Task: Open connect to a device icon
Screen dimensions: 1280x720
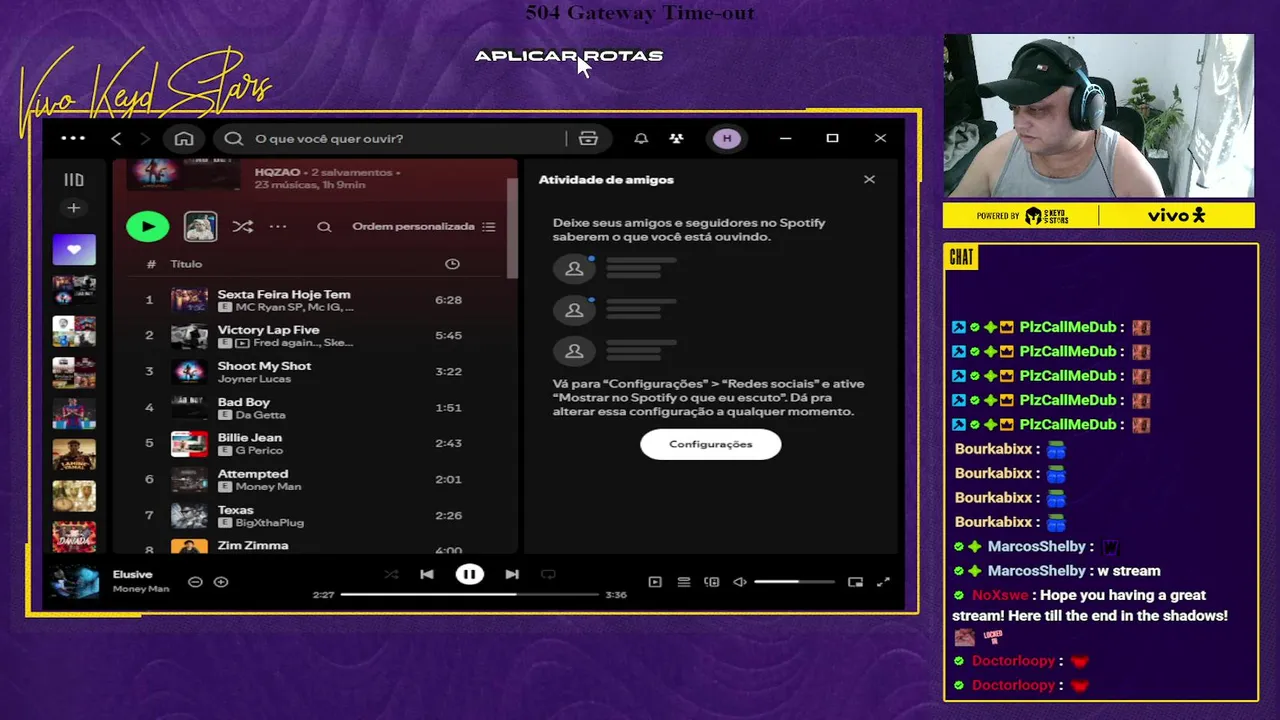Action: [x=712, y=582]
